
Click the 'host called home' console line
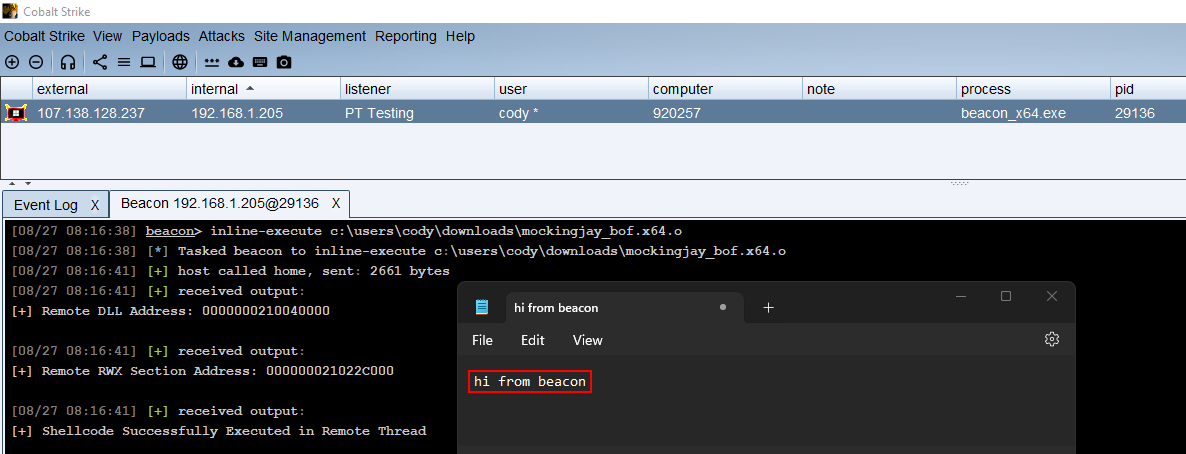(x=231, y=271)
